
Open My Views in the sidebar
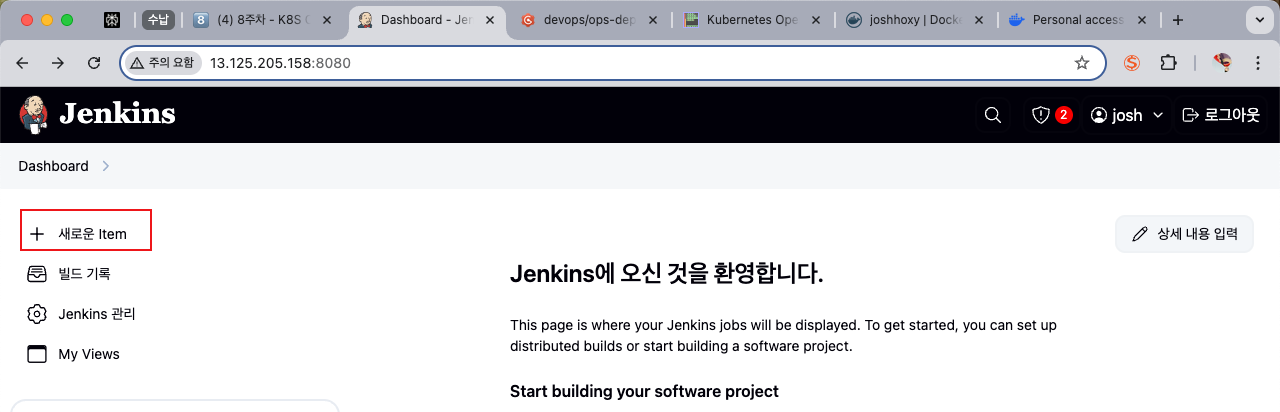(73, 354)
